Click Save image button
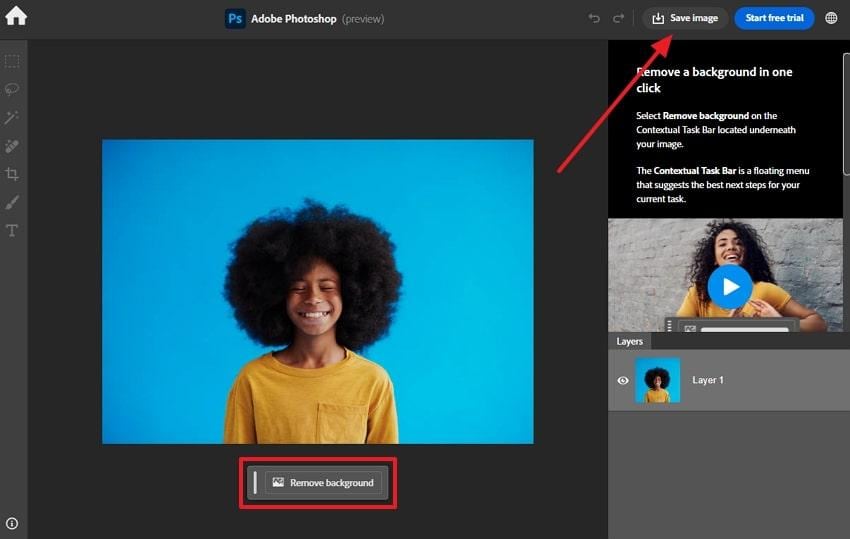850x539 pixels. pyautogui.click(x=685, y=18)
